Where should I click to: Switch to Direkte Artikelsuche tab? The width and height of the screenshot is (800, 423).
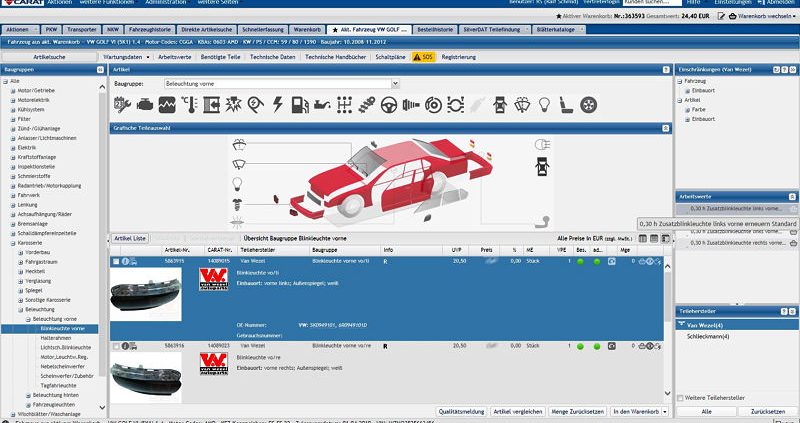(207, 30)
